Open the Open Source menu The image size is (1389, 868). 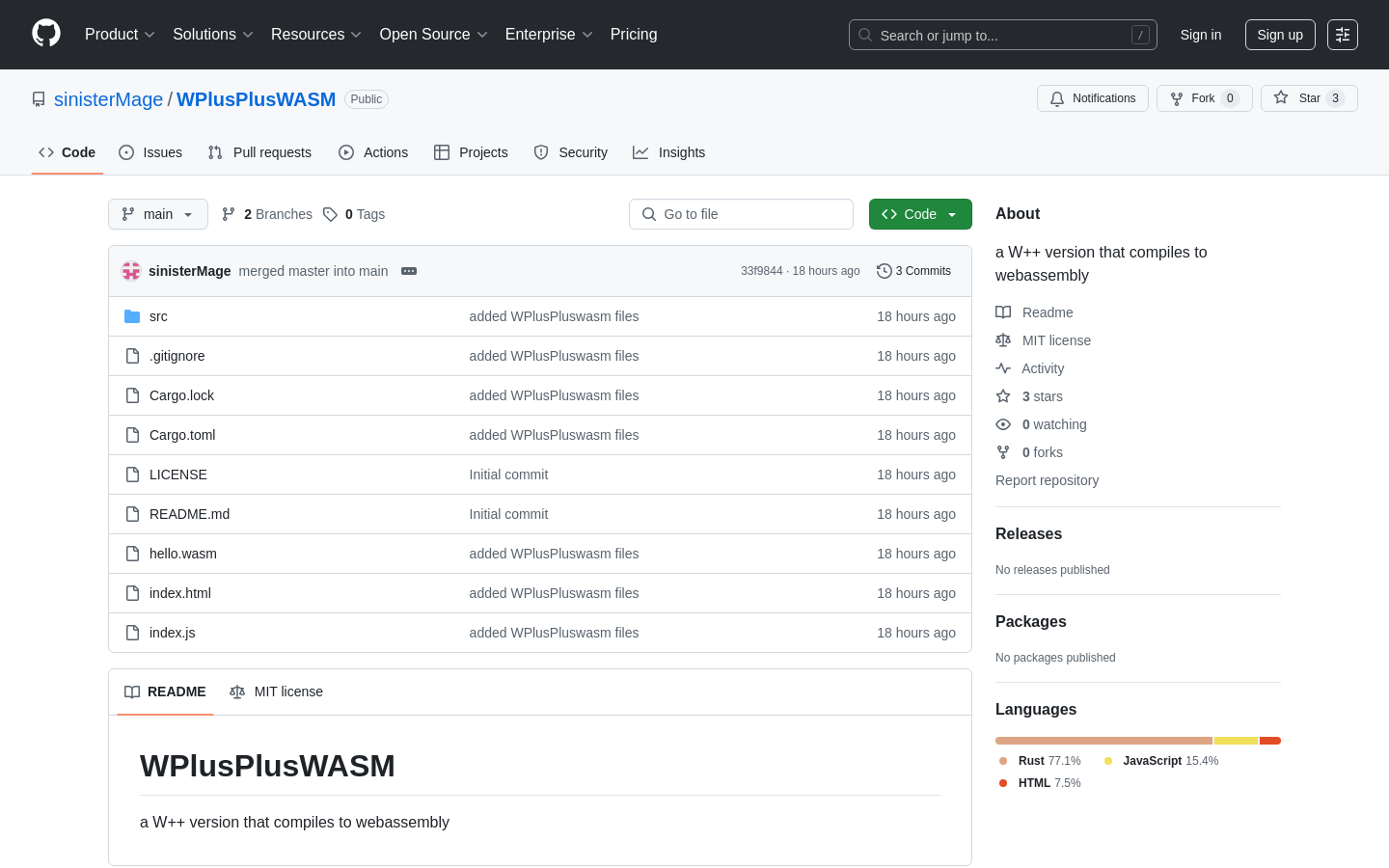434,35
